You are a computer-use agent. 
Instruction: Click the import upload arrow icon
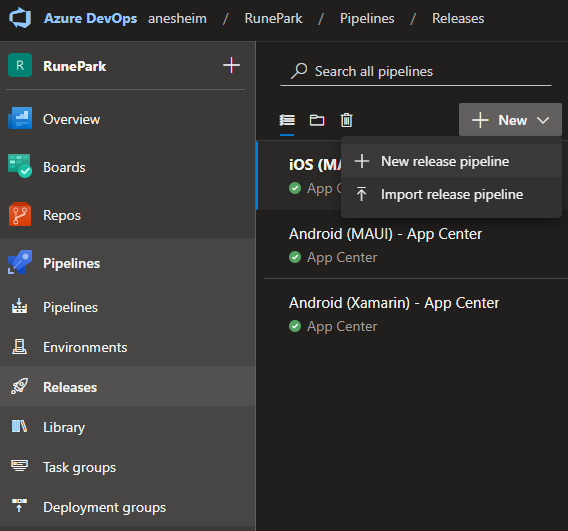pos(361,194)
